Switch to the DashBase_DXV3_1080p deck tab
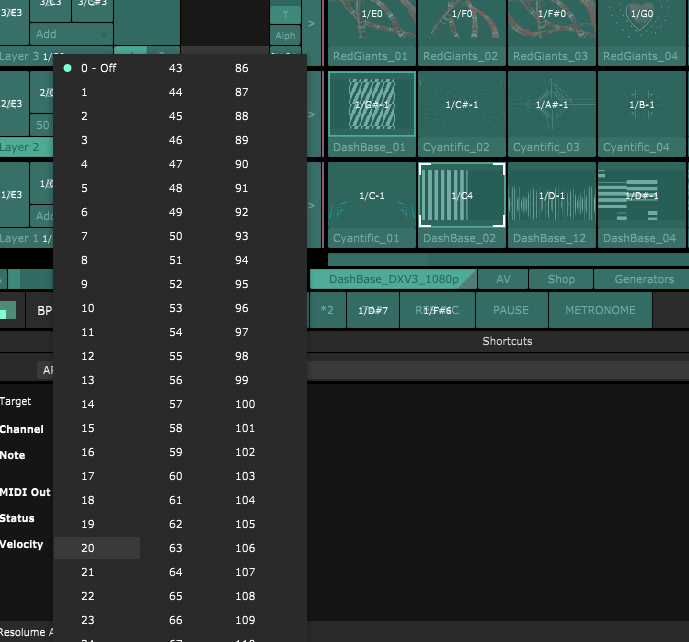This screenshot has width=689, height=642. pos(394,279)
